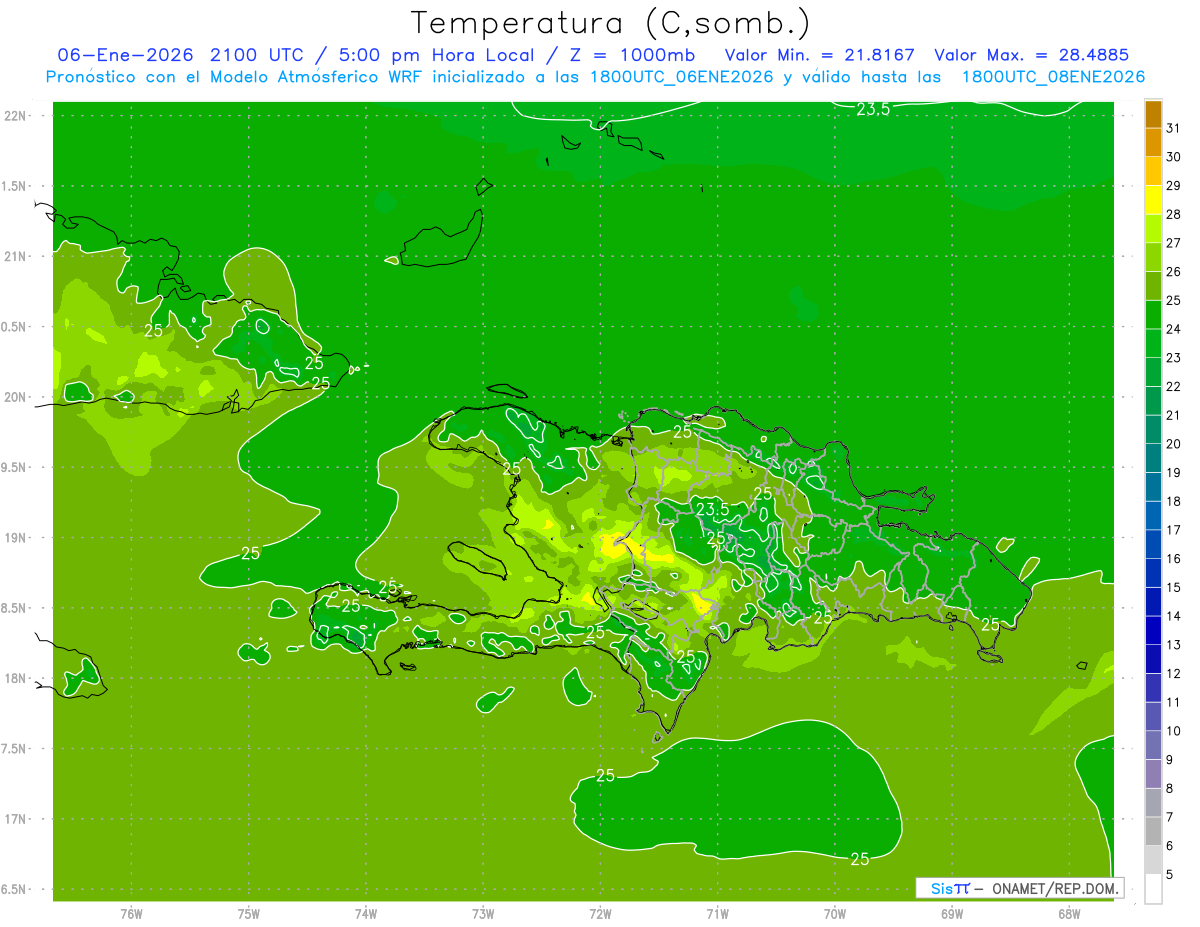Image resolution: width=1200 pixels, height=927 pixels.
Task: Click 'Valor Max. = 28.4885' value
Action: coord(1030,55)
